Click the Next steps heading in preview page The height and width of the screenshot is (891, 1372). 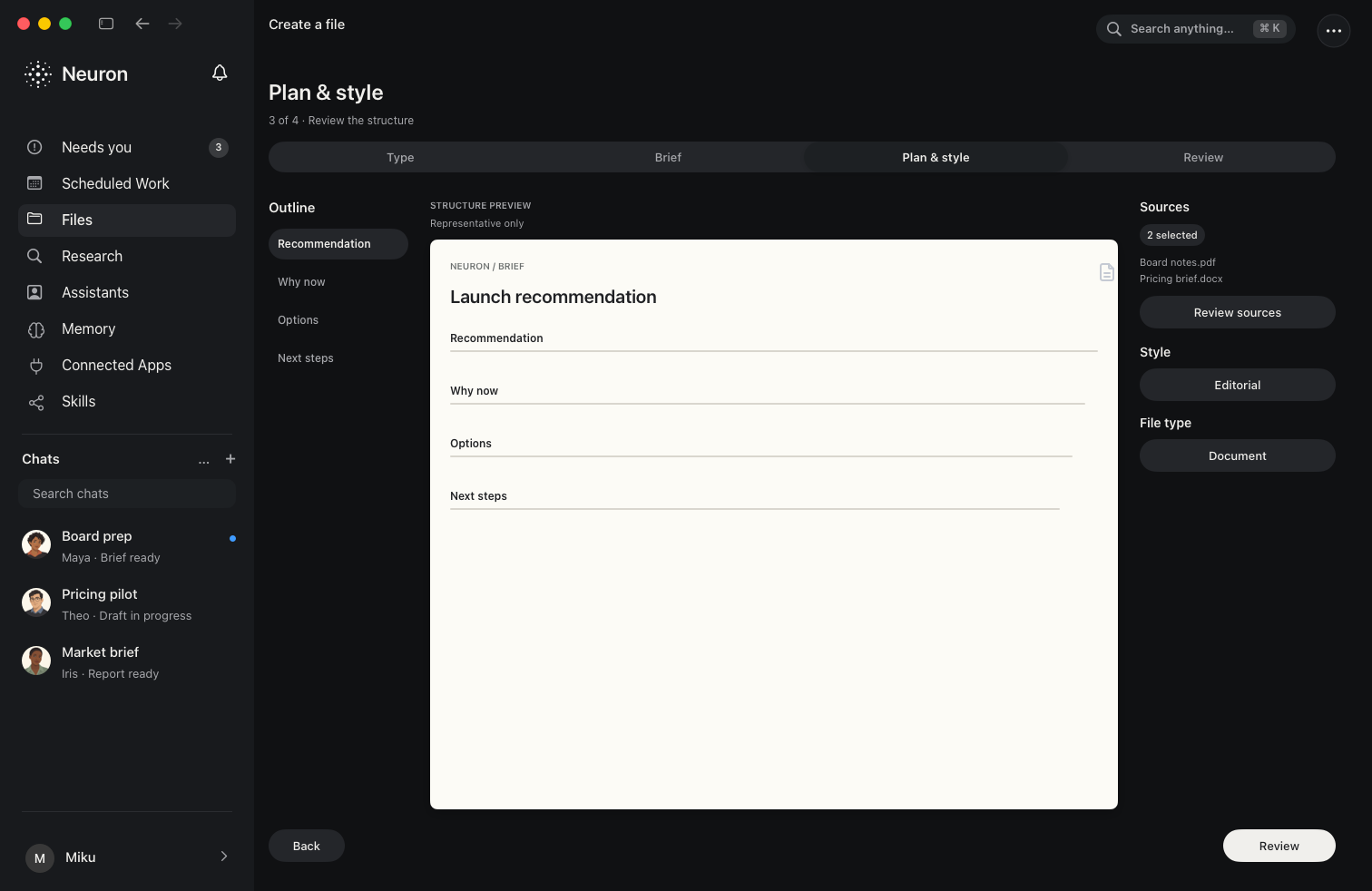coord(478,496)
